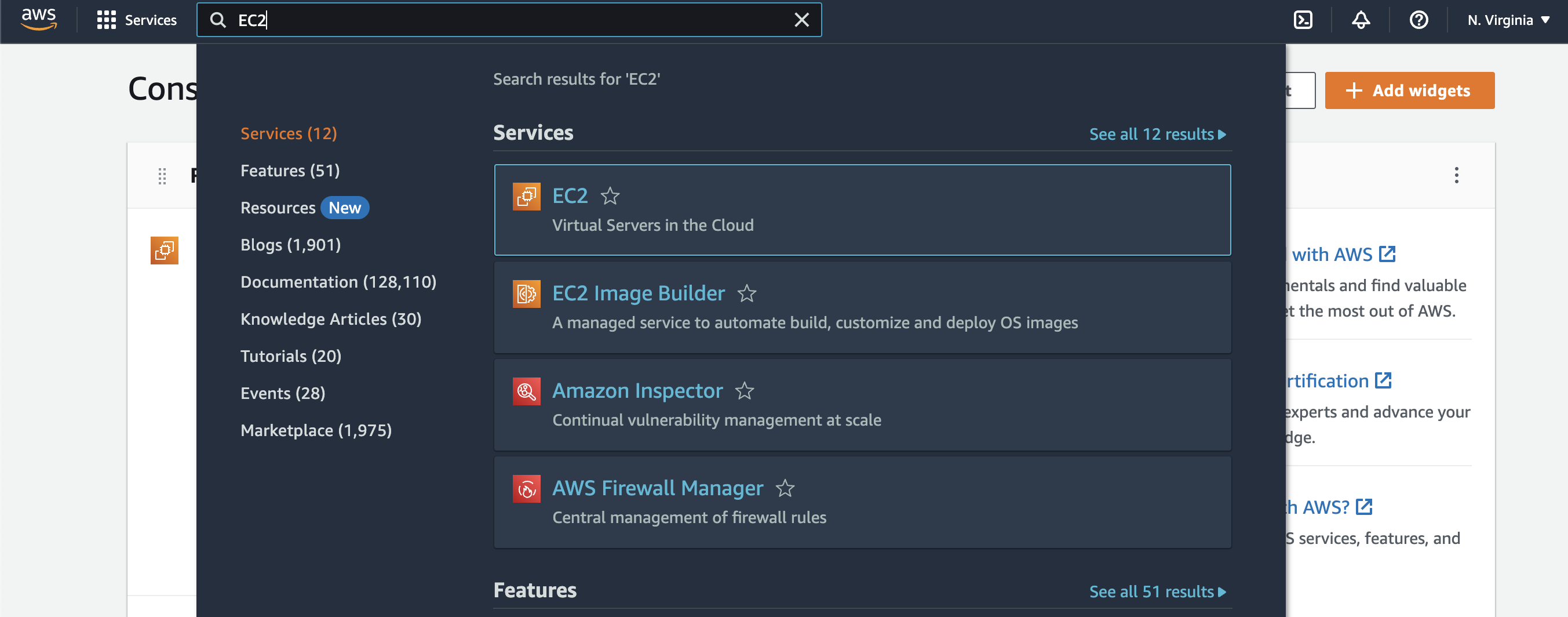The height and width of the screenshot is (617, 1568).
Task: Open the AWS Firewall Manager link
Action: point(658,488)
